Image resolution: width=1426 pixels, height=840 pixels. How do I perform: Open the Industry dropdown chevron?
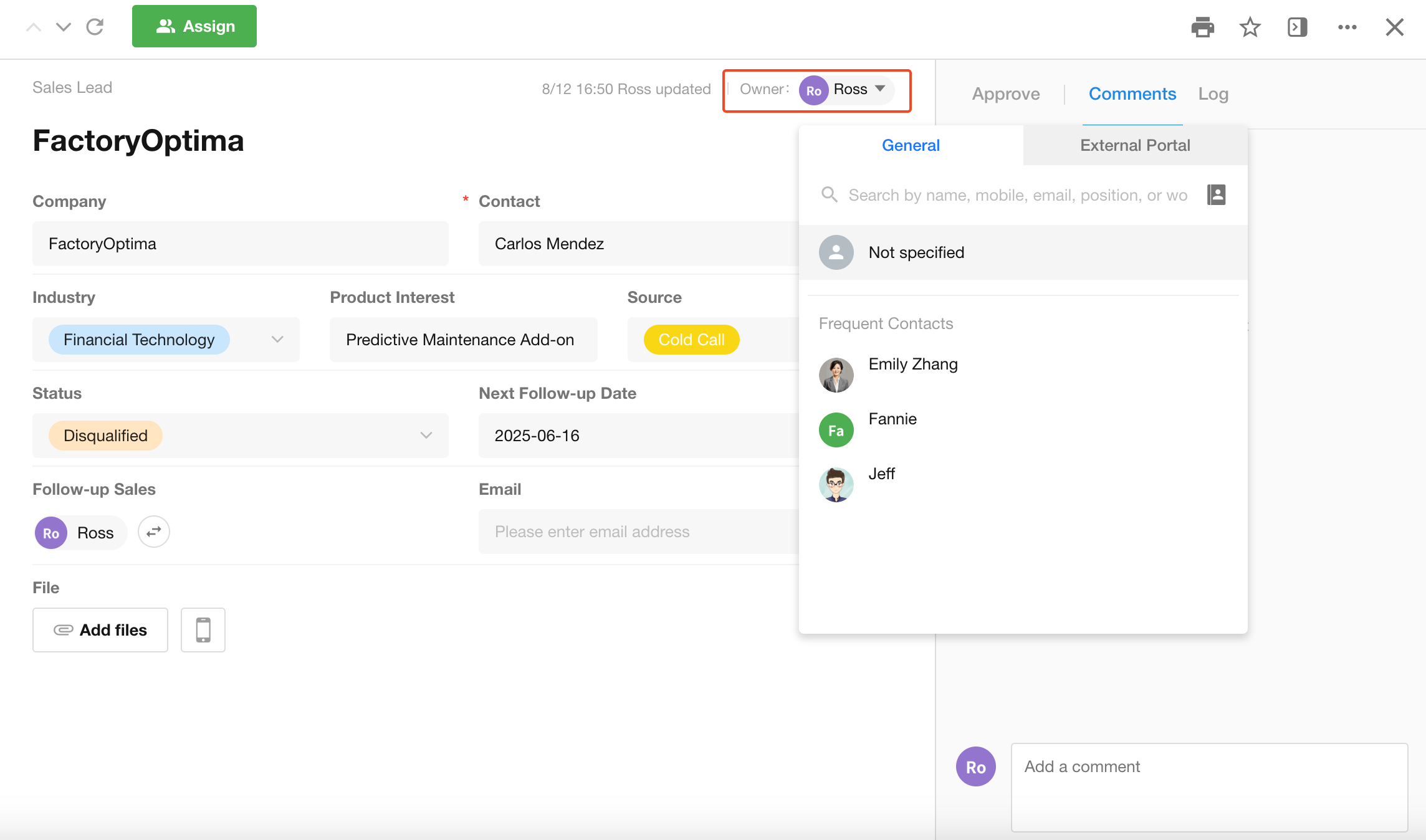[x=277, y=340]
